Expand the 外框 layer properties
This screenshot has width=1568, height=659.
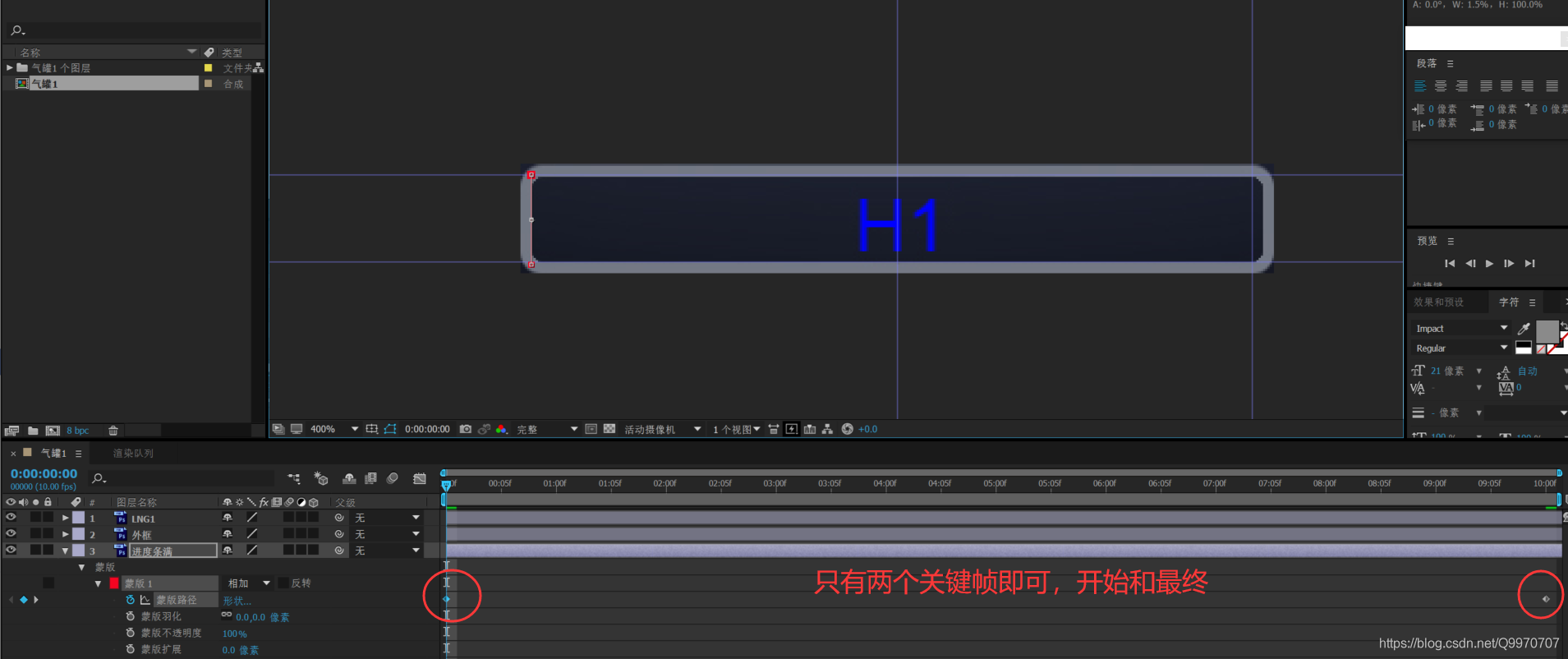coord(65,534)
